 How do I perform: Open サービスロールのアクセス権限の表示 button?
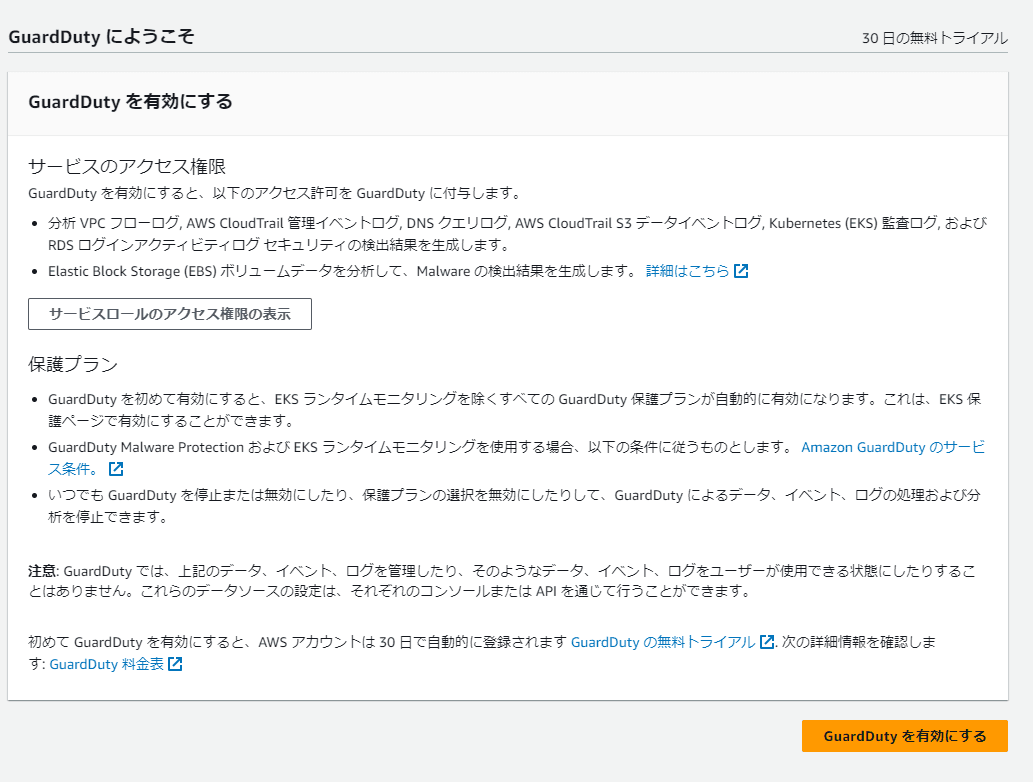click(170, 314)
